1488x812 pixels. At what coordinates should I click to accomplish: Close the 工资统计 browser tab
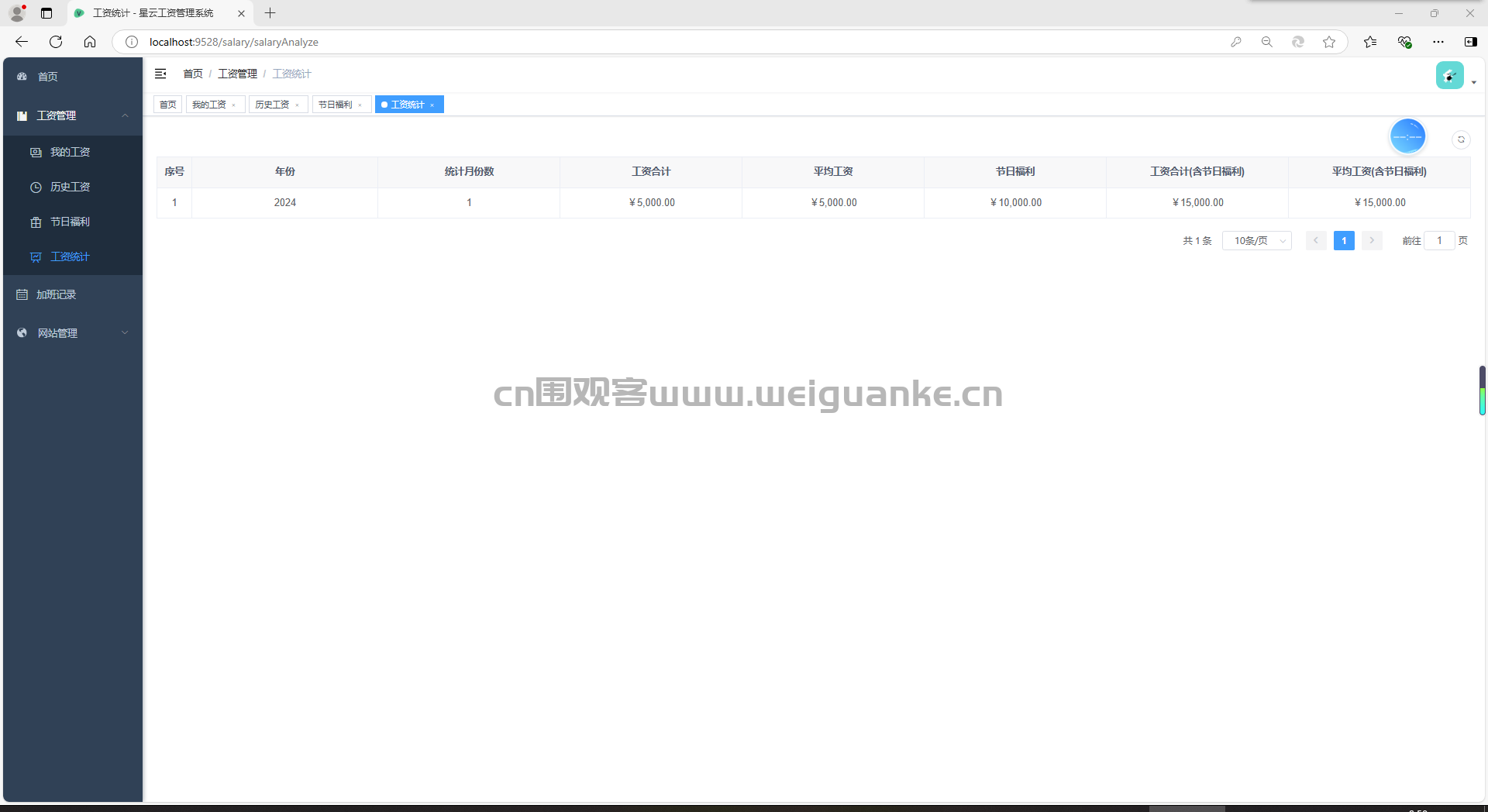pyautogui.click(x=241, y=13)
